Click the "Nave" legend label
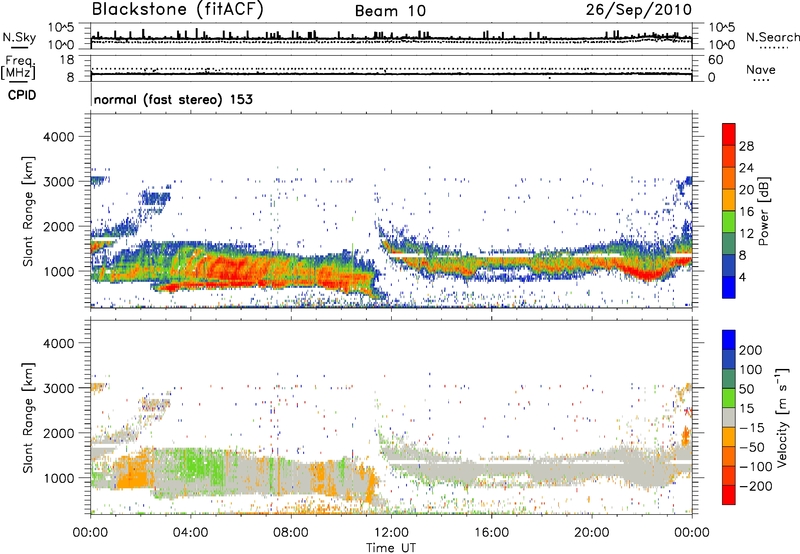This screenshot has height=554, width=800. (x=761, y=69)
